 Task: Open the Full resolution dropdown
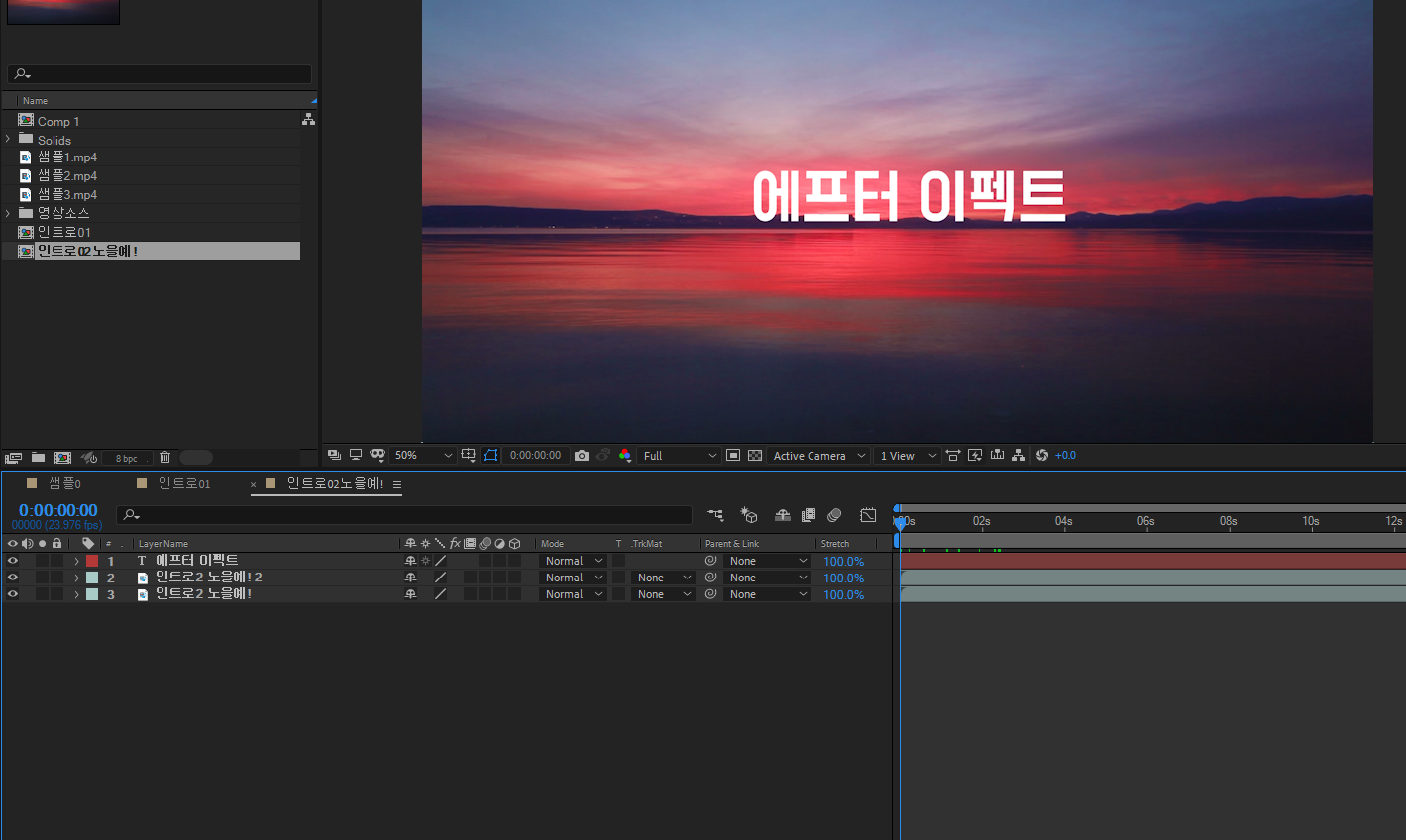[680, 455]
